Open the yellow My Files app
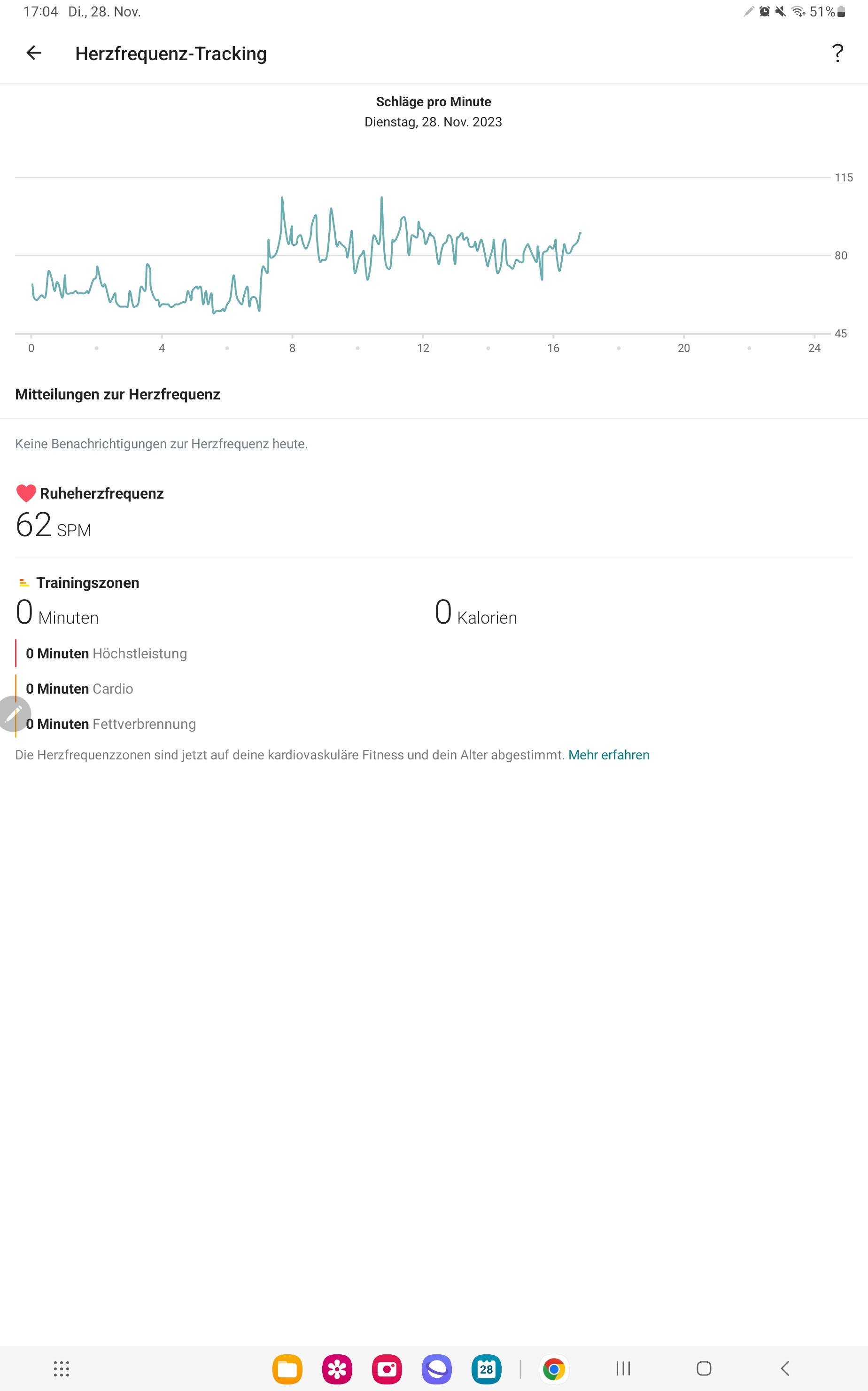 click(287, 1369)
